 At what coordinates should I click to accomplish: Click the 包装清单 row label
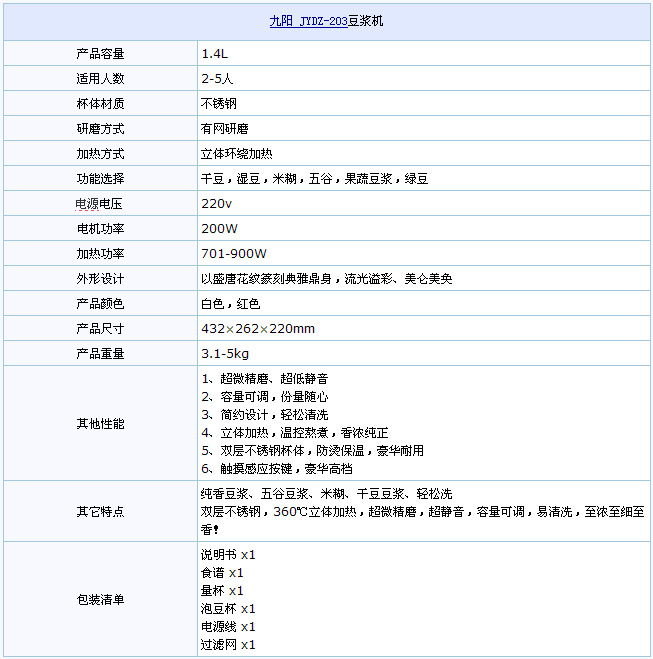pos(100,600)
